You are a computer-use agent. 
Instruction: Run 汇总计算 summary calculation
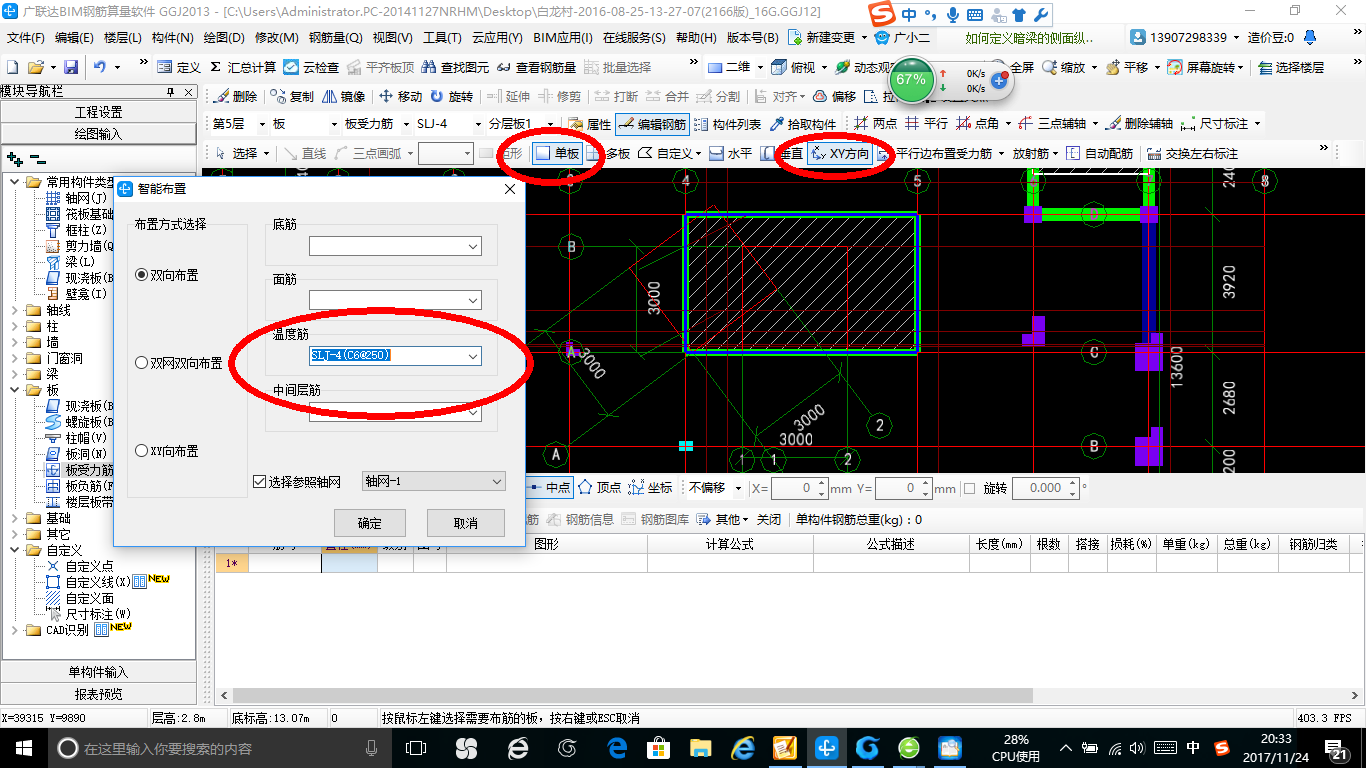pos(243,67)
